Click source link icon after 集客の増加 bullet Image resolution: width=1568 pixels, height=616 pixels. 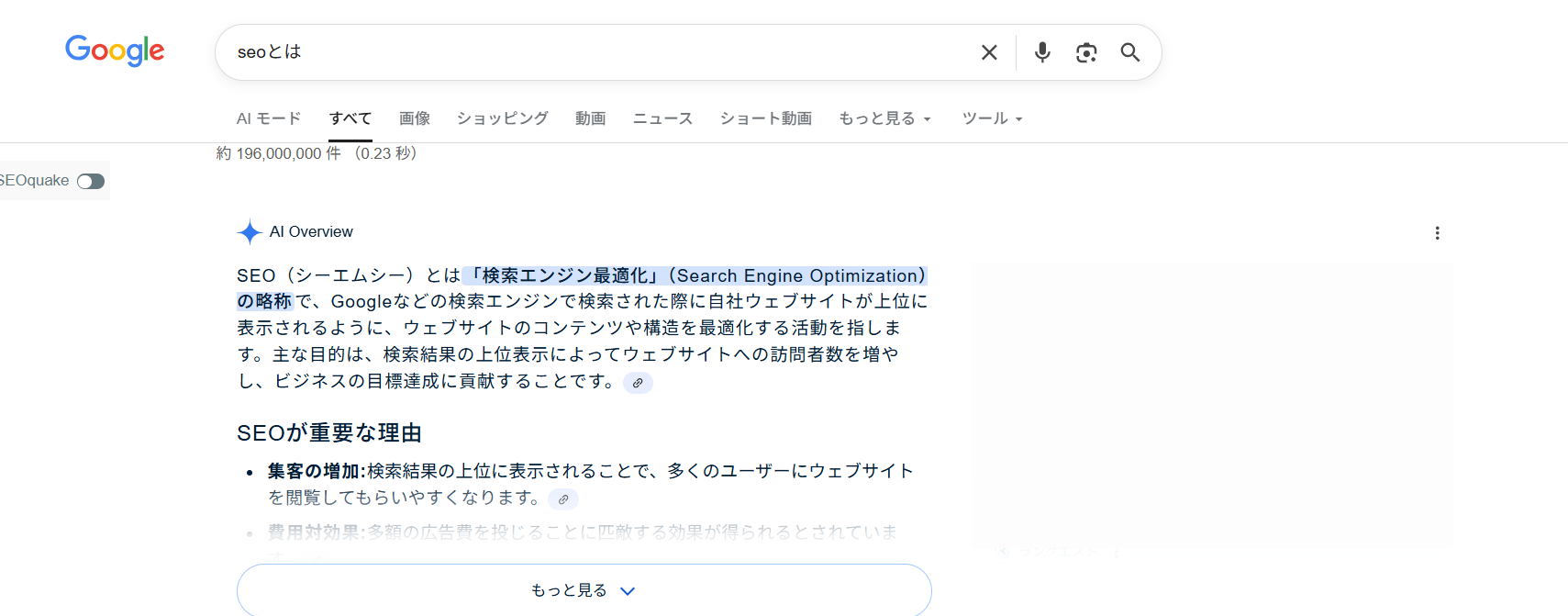563,499
